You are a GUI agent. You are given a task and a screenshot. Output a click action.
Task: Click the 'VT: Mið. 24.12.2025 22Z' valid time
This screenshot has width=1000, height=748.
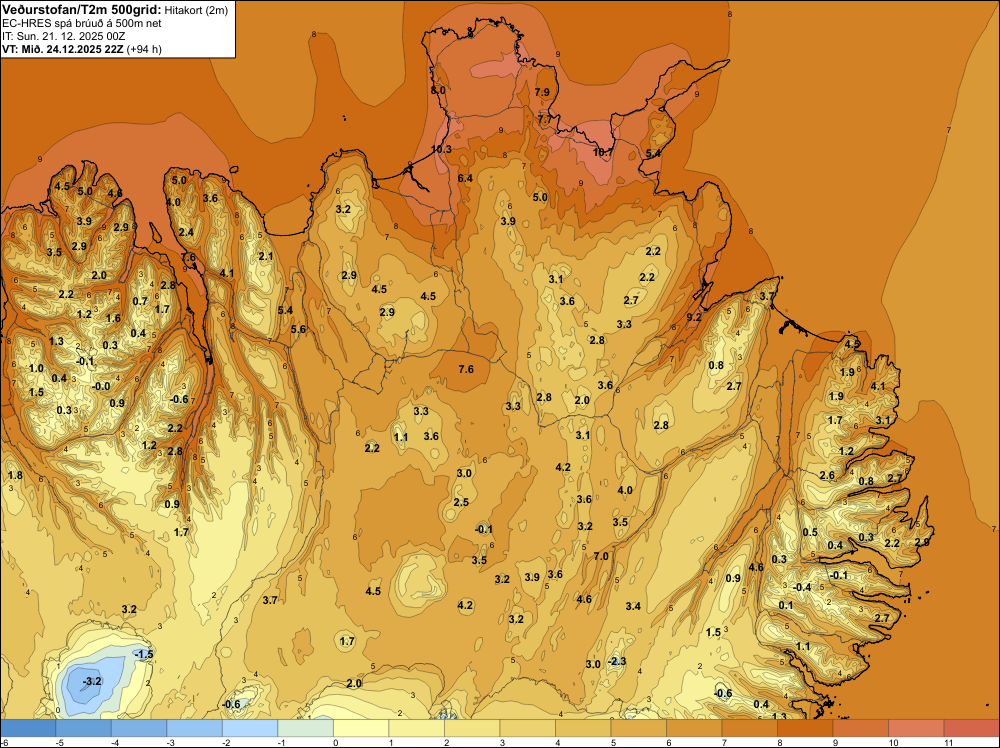(63, 49)
